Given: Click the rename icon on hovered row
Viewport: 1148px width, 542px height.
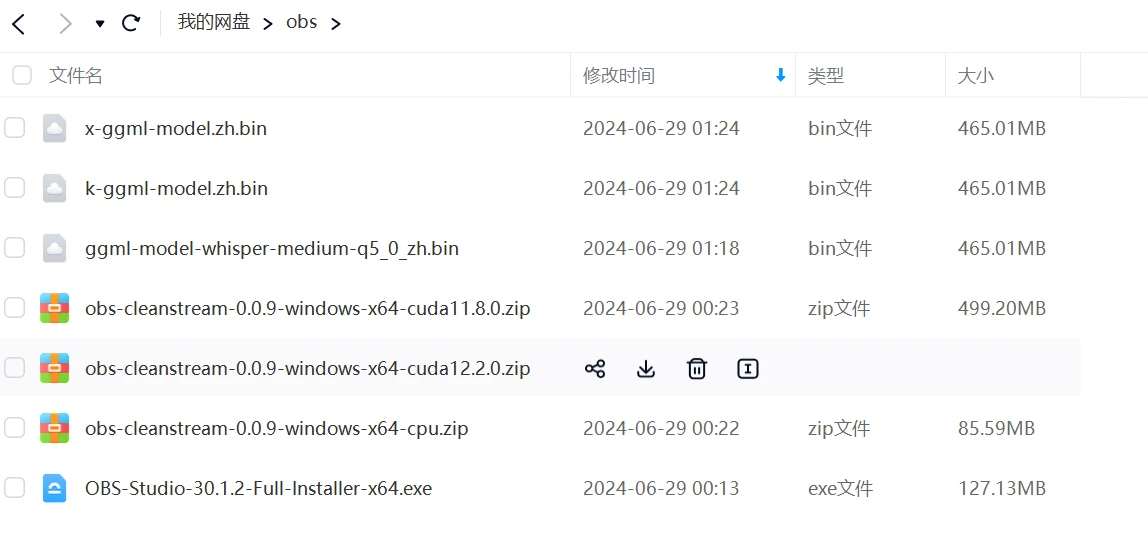Looking at the screenshot, I should (748, 369).
